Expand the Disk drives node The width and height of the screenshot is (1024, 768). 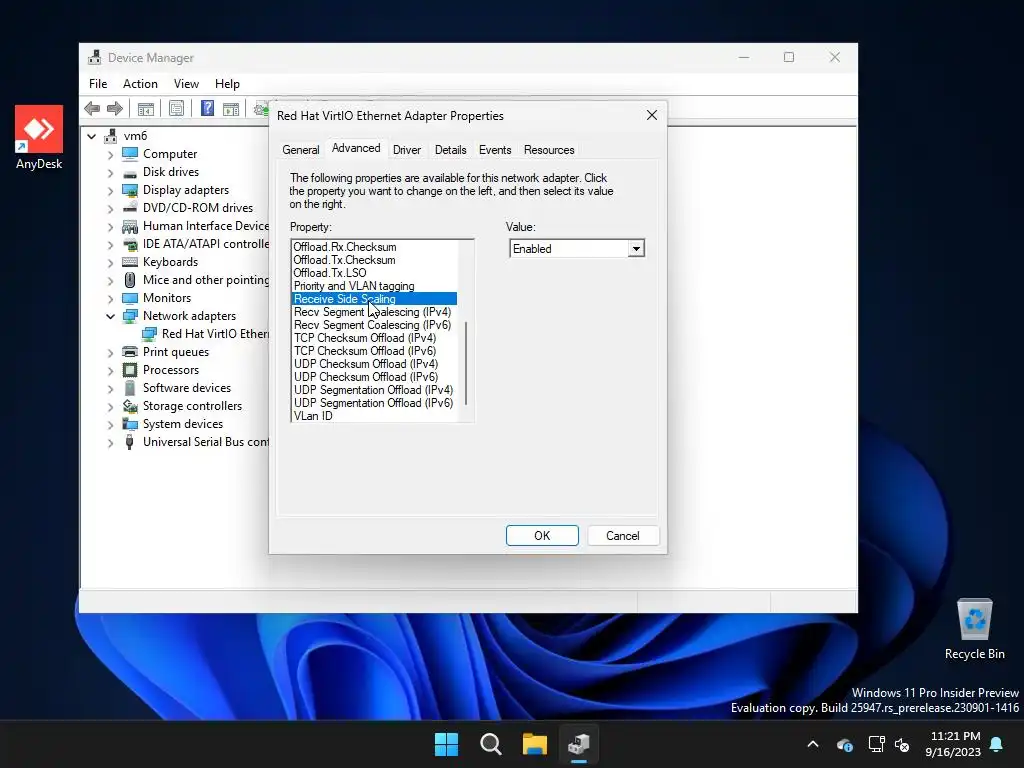click(110, 173)
